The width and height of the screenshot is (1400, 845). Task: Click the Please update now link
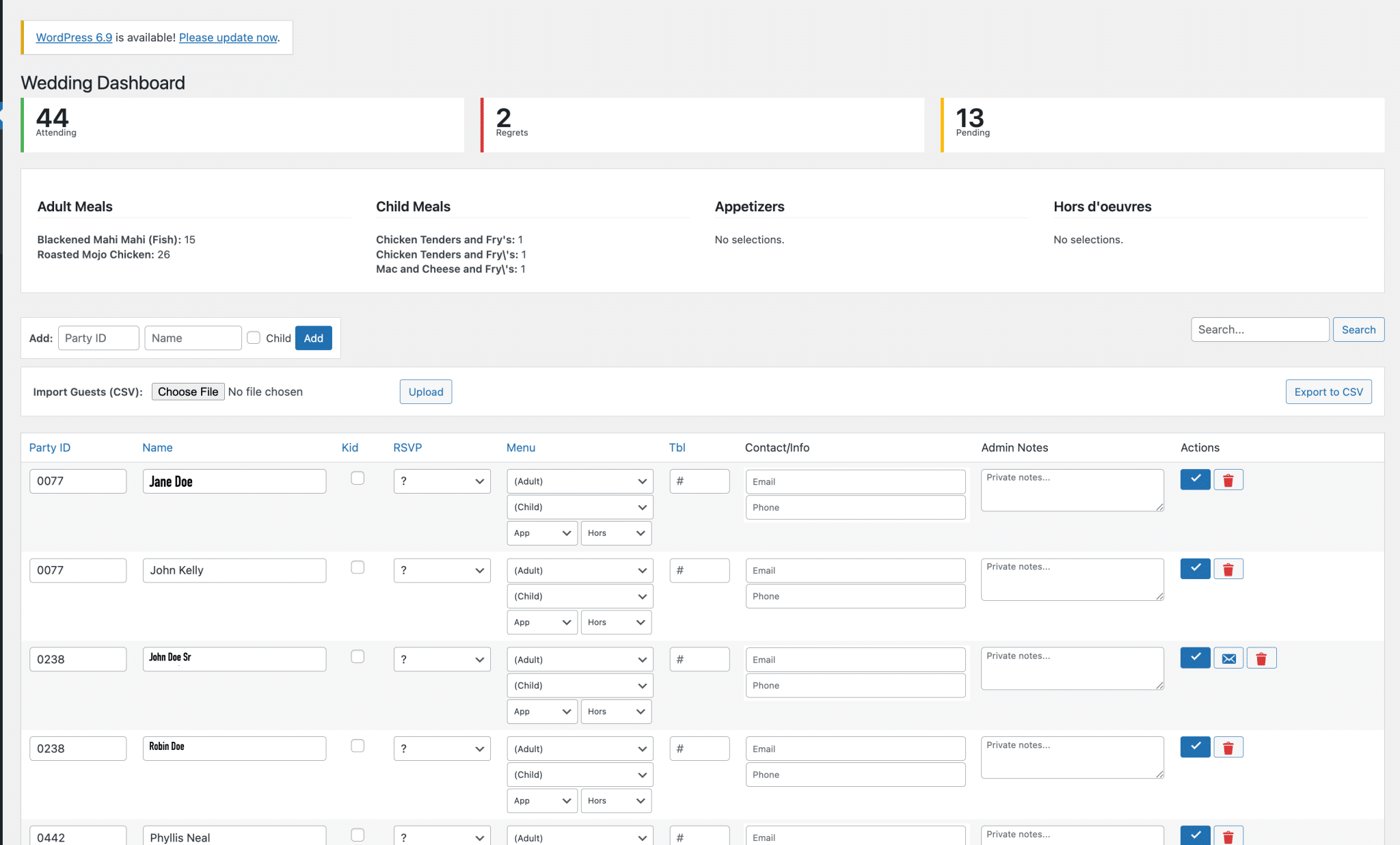(x=228, y=38)
